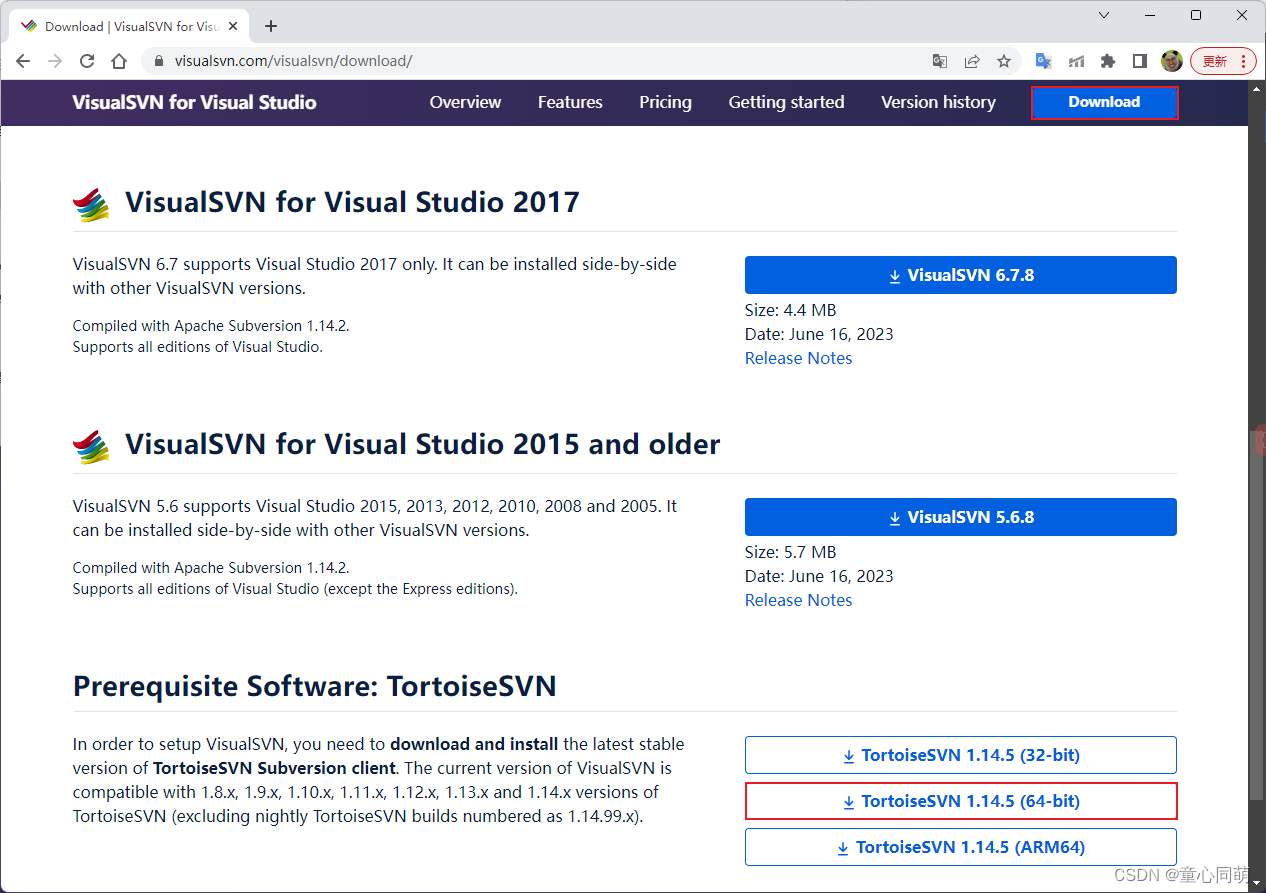1266x893 pixels.
Task: Share this page icon in address bar
Action: [x=972, y=61]
